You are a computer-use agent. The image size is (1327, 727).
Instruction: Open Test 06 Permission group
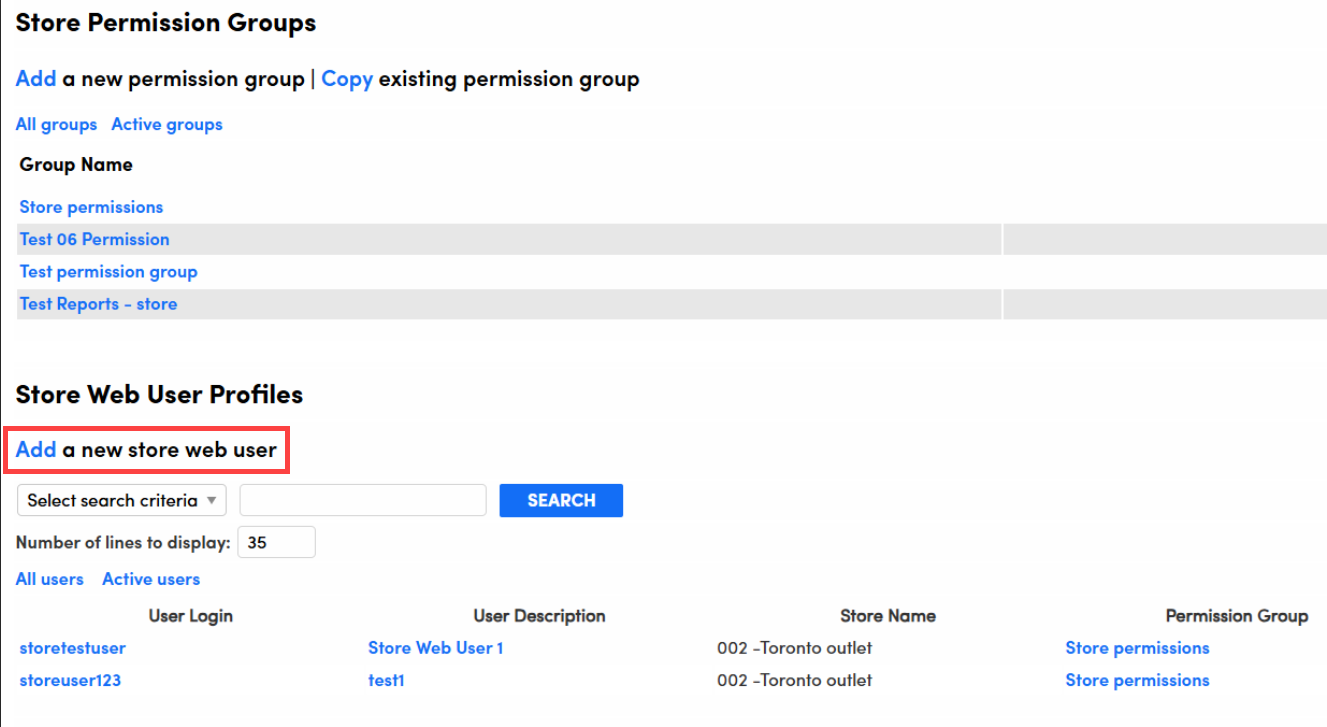pyautogui.click(x=94, y=239)
